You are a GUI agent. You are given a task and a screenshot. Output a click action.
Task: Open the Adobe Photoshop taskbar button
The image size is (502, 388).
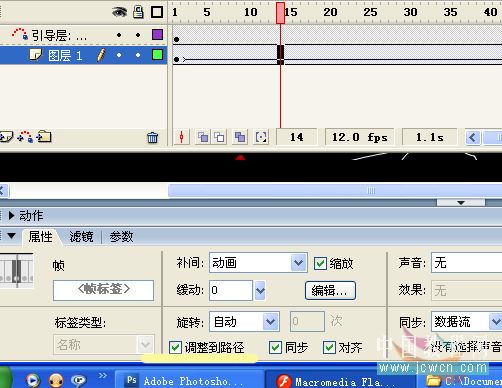coord(189,381)
